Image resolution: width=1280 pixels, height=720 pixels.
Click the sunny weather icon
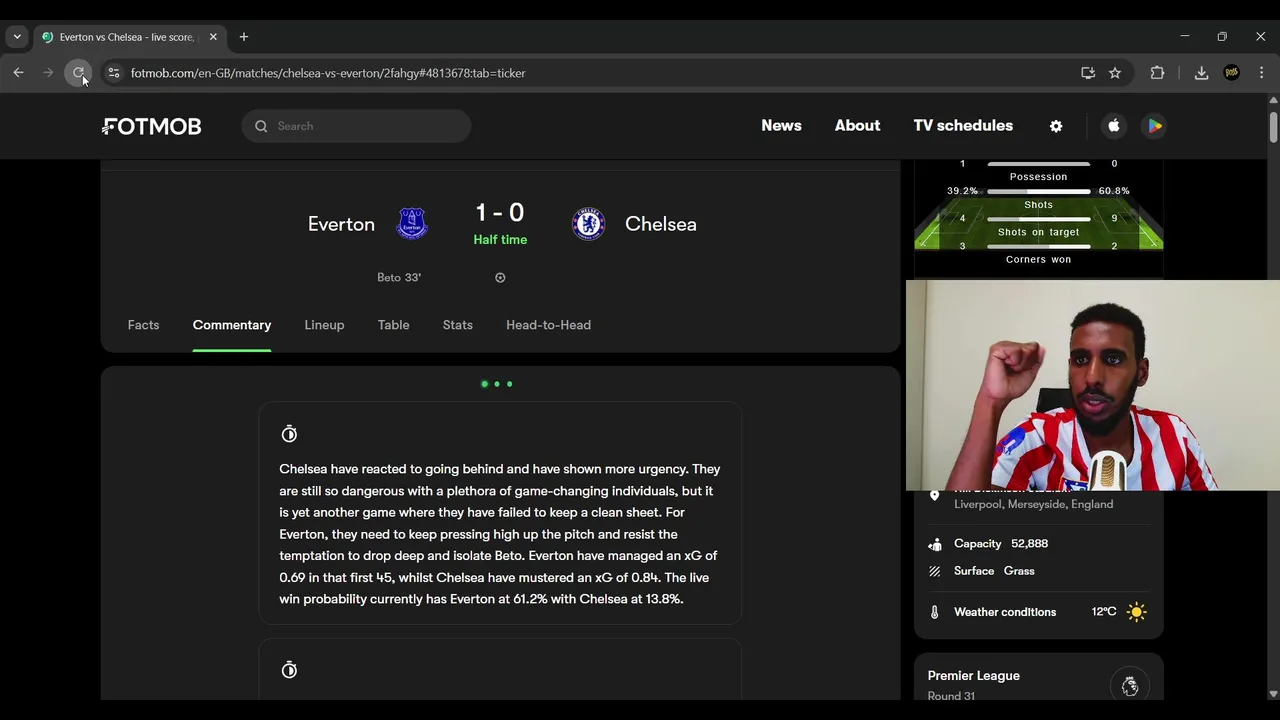[1137, 612]
